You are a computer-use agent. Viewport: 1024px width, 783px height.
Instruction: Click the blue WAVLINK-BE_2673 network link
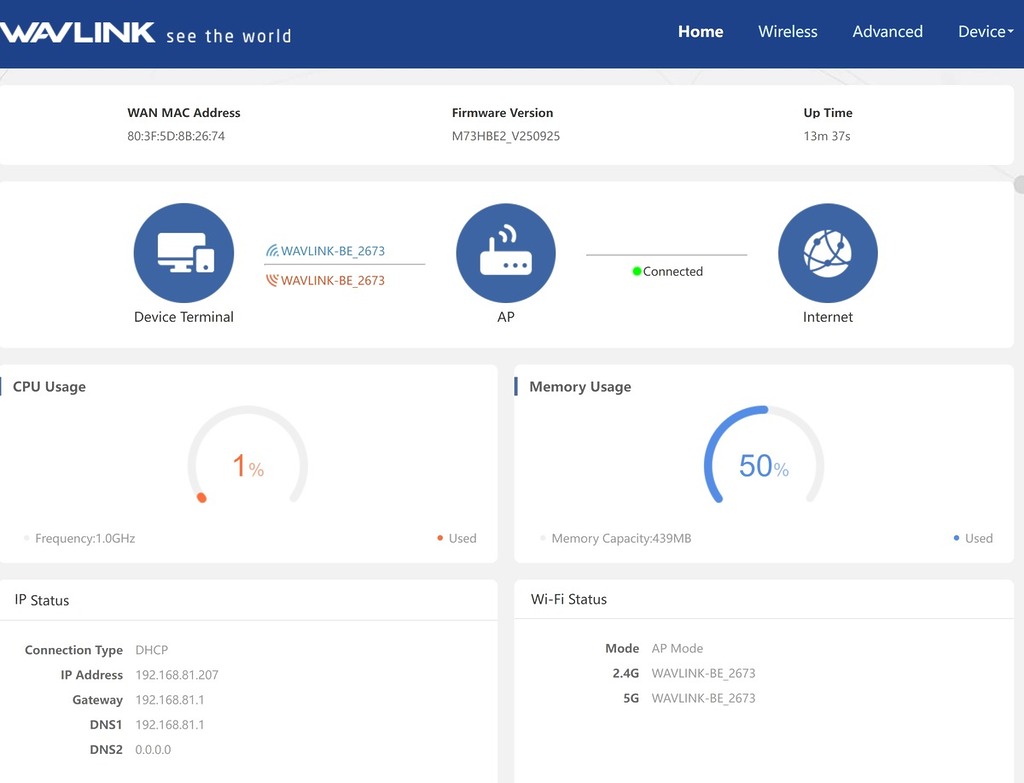tap(333, 251)
